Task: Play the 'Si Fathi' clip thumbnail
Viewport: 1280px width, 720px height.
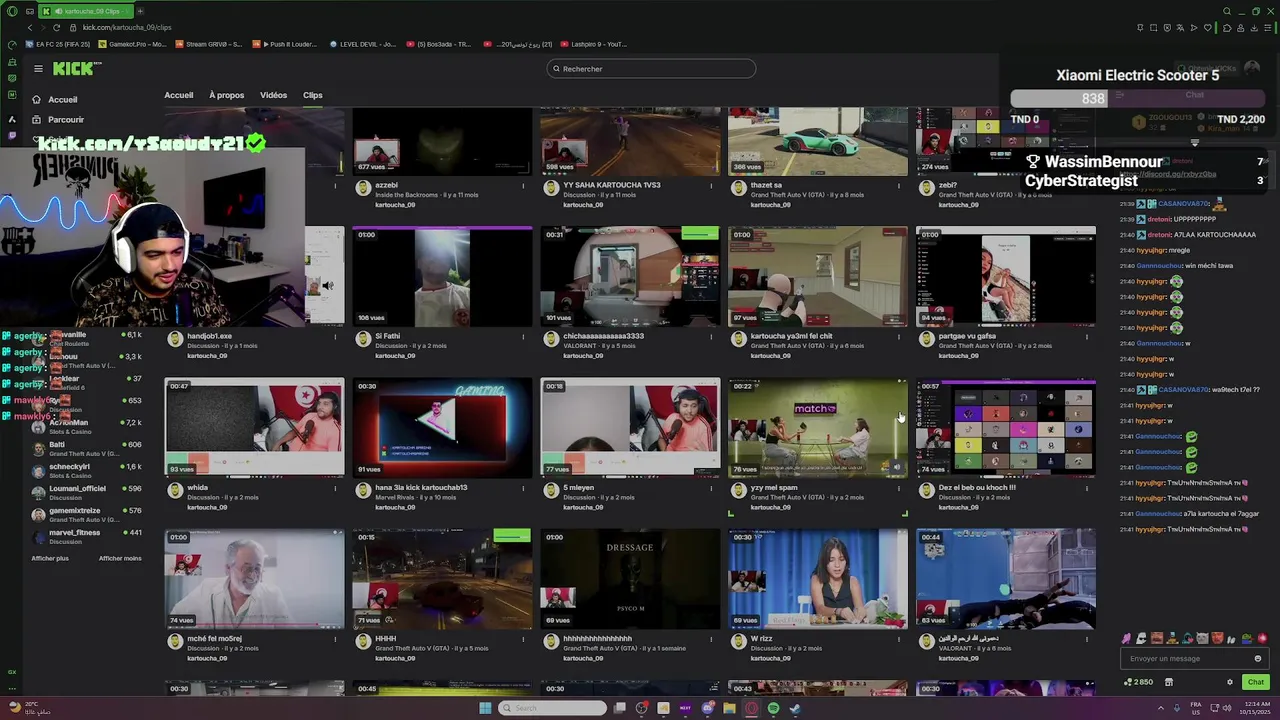Action: (x=442, y=276)
